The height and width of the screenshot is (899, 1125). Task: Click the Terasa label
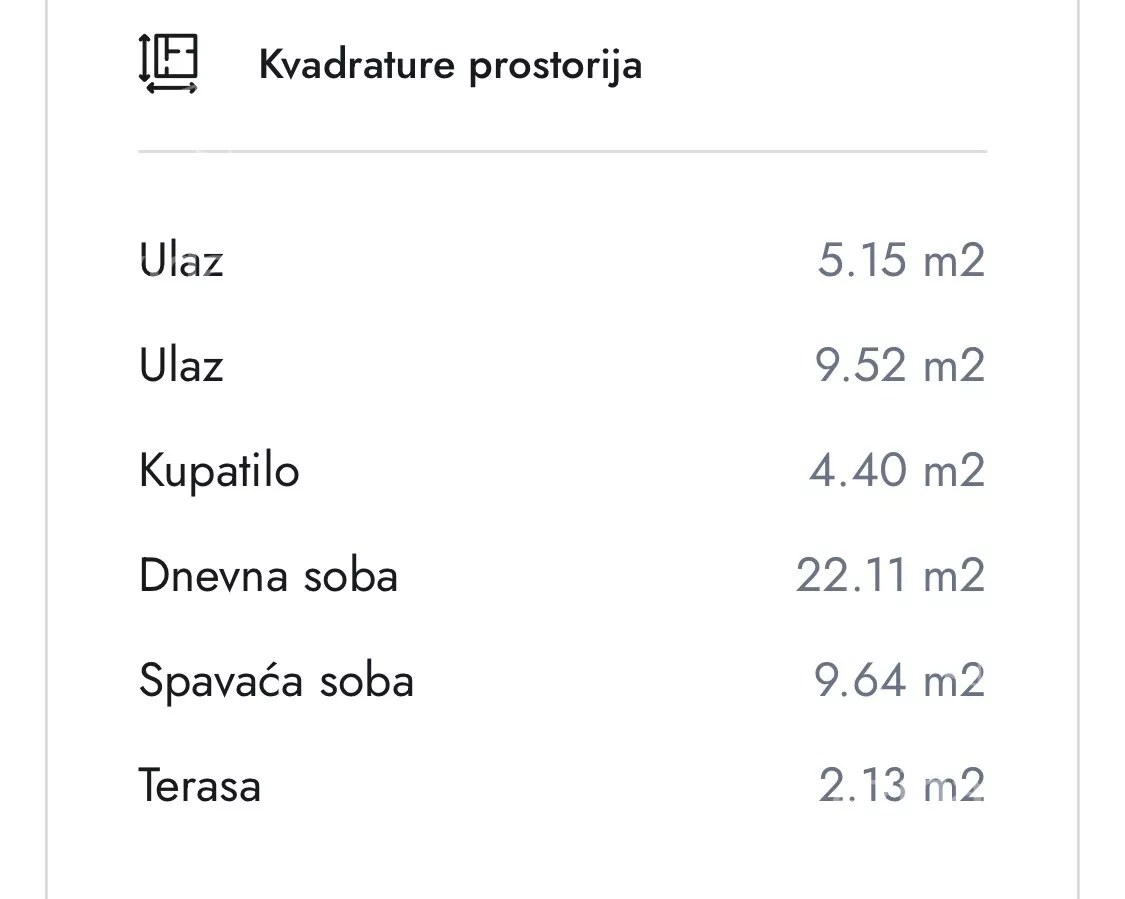pyautogui.click(x=199, y=786)
